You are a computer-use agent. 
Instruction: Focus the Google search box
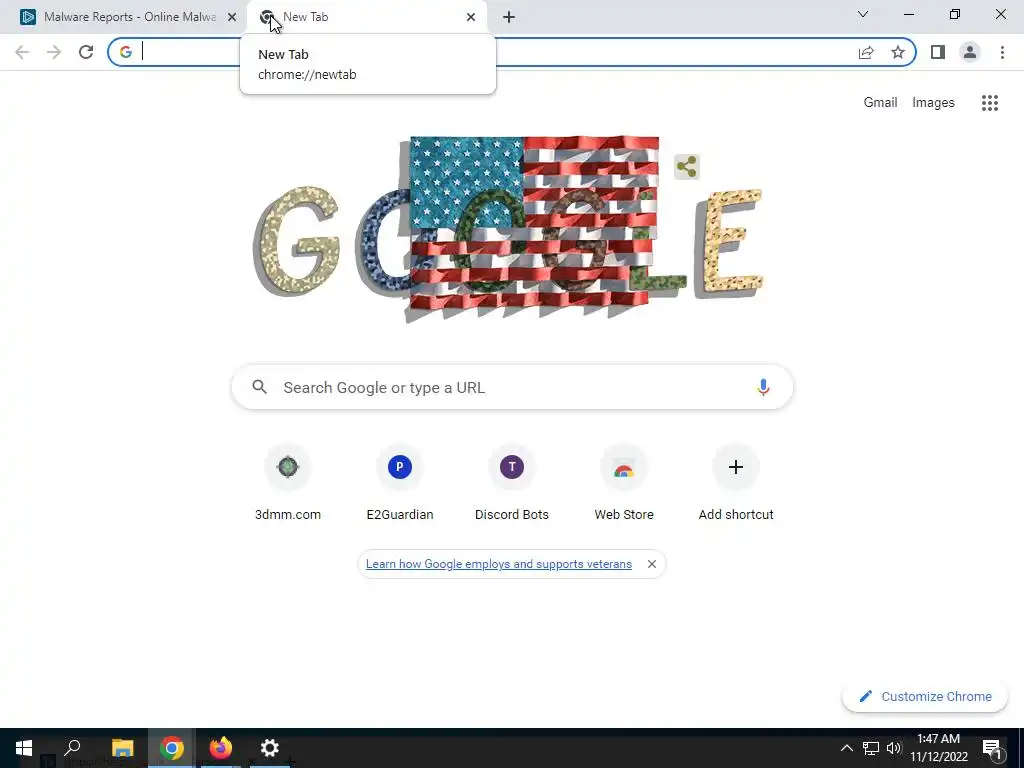512,387
